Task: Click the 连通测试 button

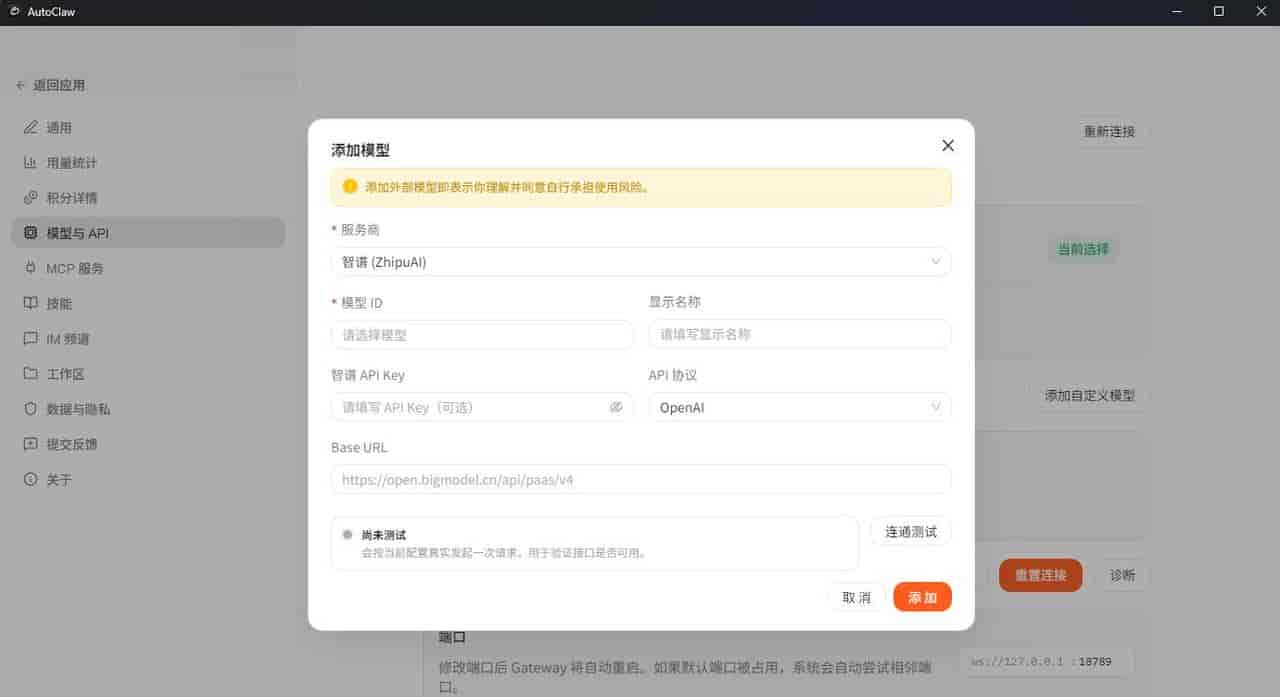Action: [911, 532]
